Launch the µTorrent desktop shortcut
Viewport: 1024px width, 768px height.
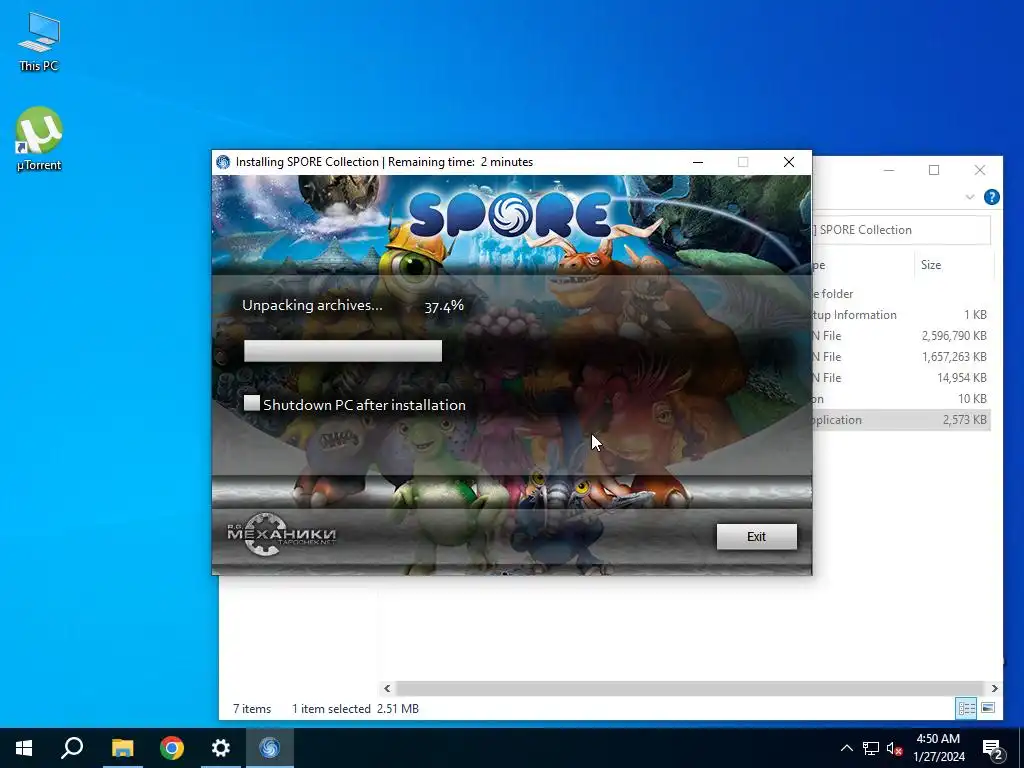pos(39,138)
